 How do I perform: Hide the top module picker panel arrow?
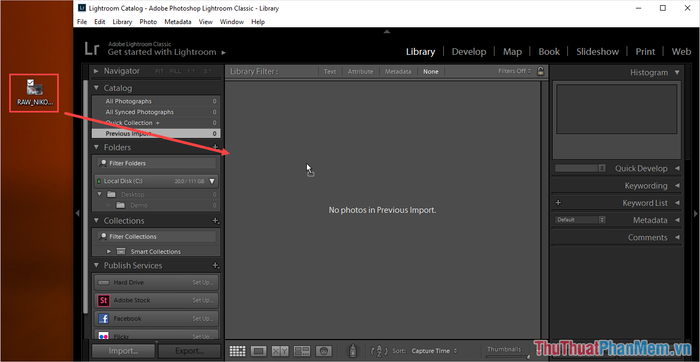pyautogui.click(x=387, y=32)
